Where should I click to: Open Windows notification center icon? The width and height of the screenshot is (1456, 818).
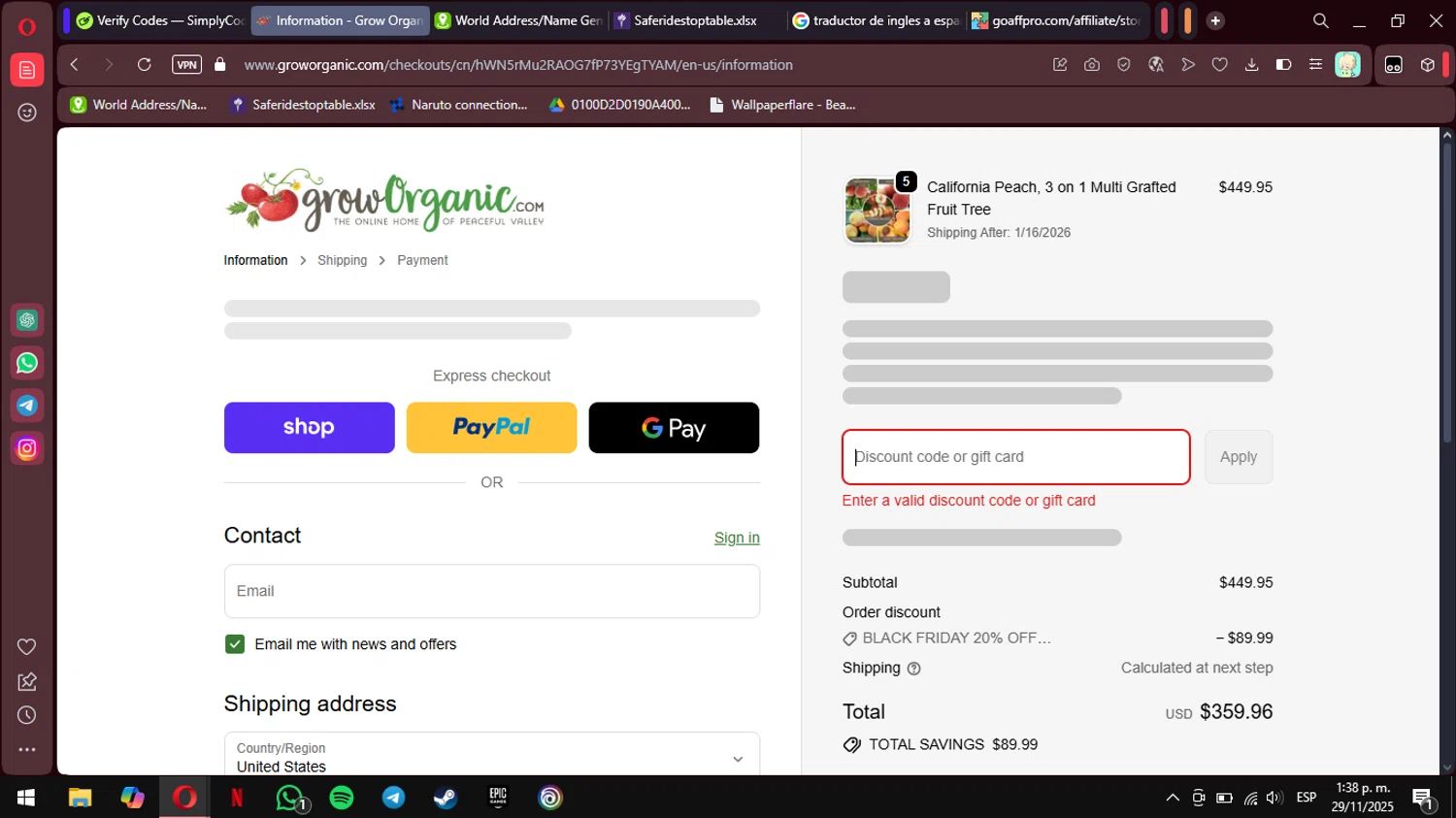[1424, 799]
